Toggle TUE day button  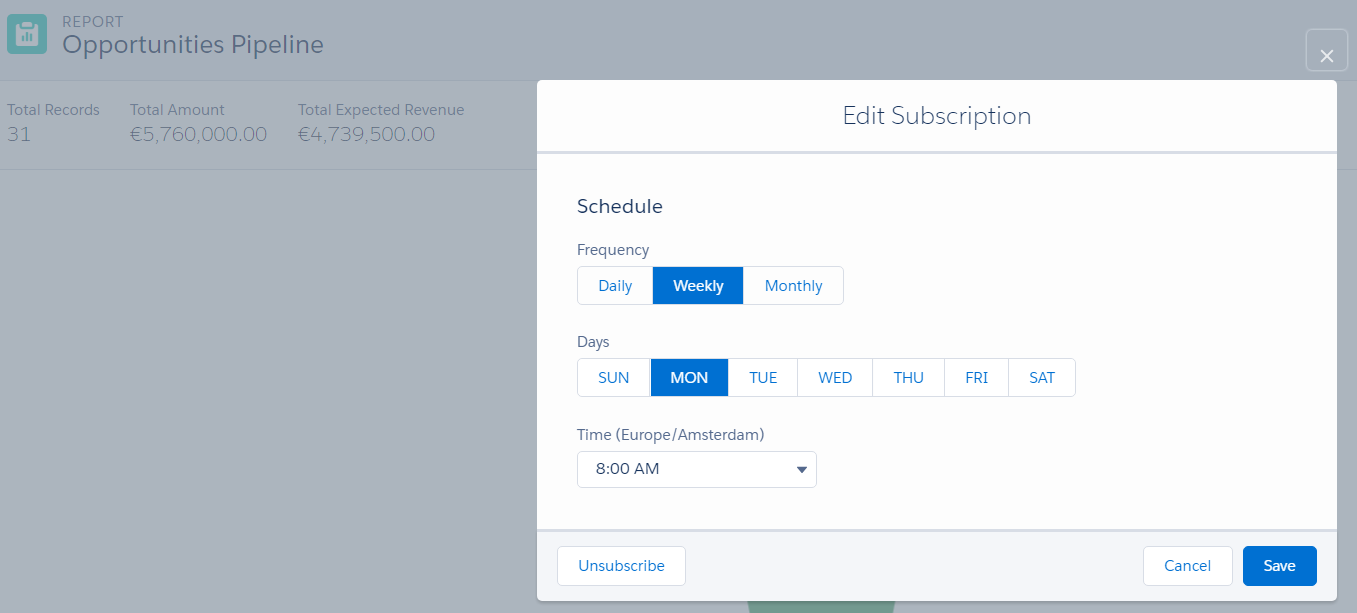[x=763, y=378]
